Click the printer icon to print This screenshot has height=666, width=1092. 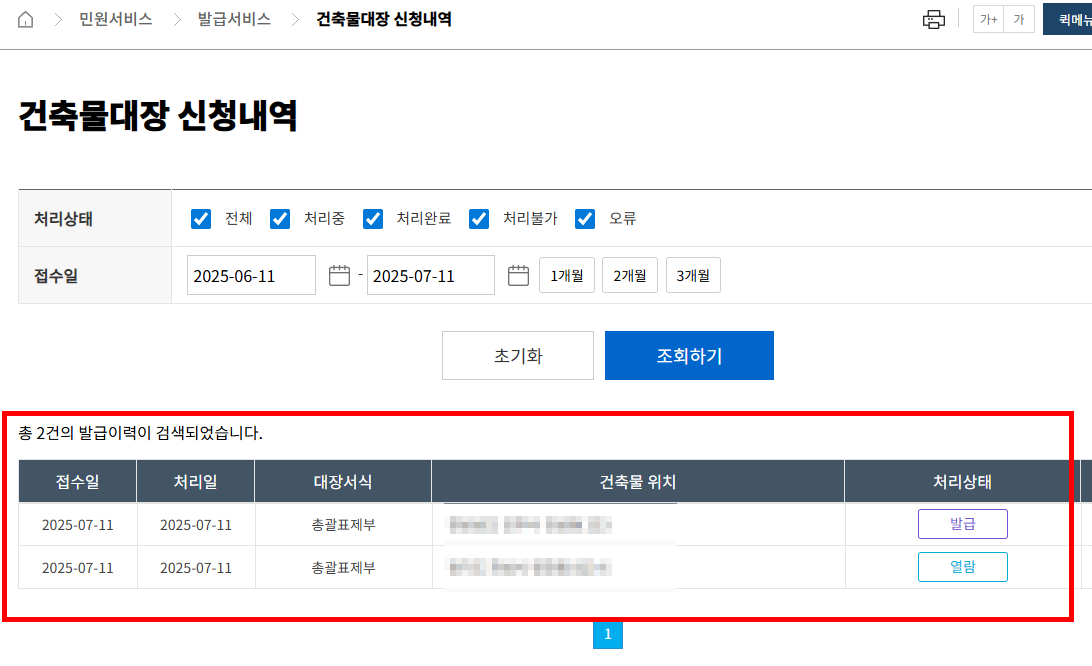click(x=934, y=18)
